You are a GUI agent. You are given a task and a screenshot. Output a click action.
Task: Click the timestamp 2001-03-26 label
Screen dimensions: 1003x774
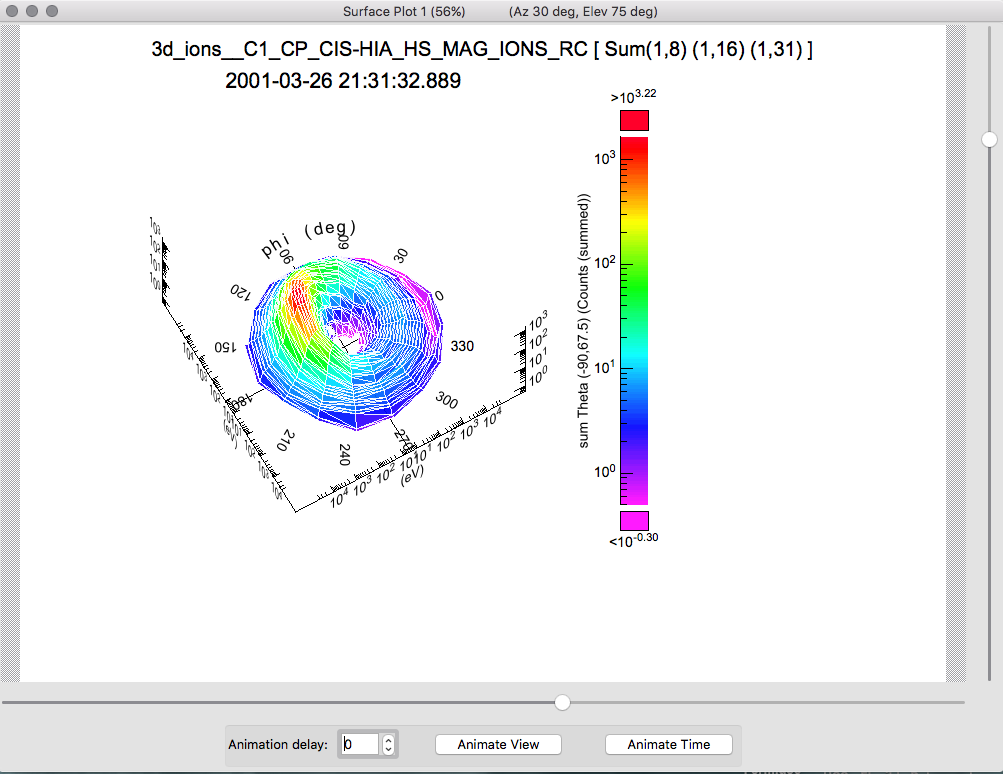pos(343,82)
